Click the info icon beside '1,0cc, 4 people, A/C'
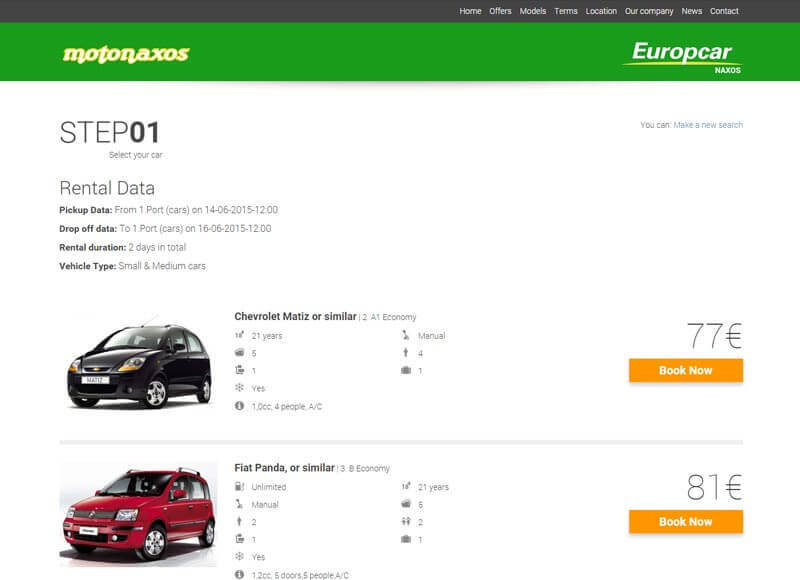 pyautogui.click(x=239, y=406)
